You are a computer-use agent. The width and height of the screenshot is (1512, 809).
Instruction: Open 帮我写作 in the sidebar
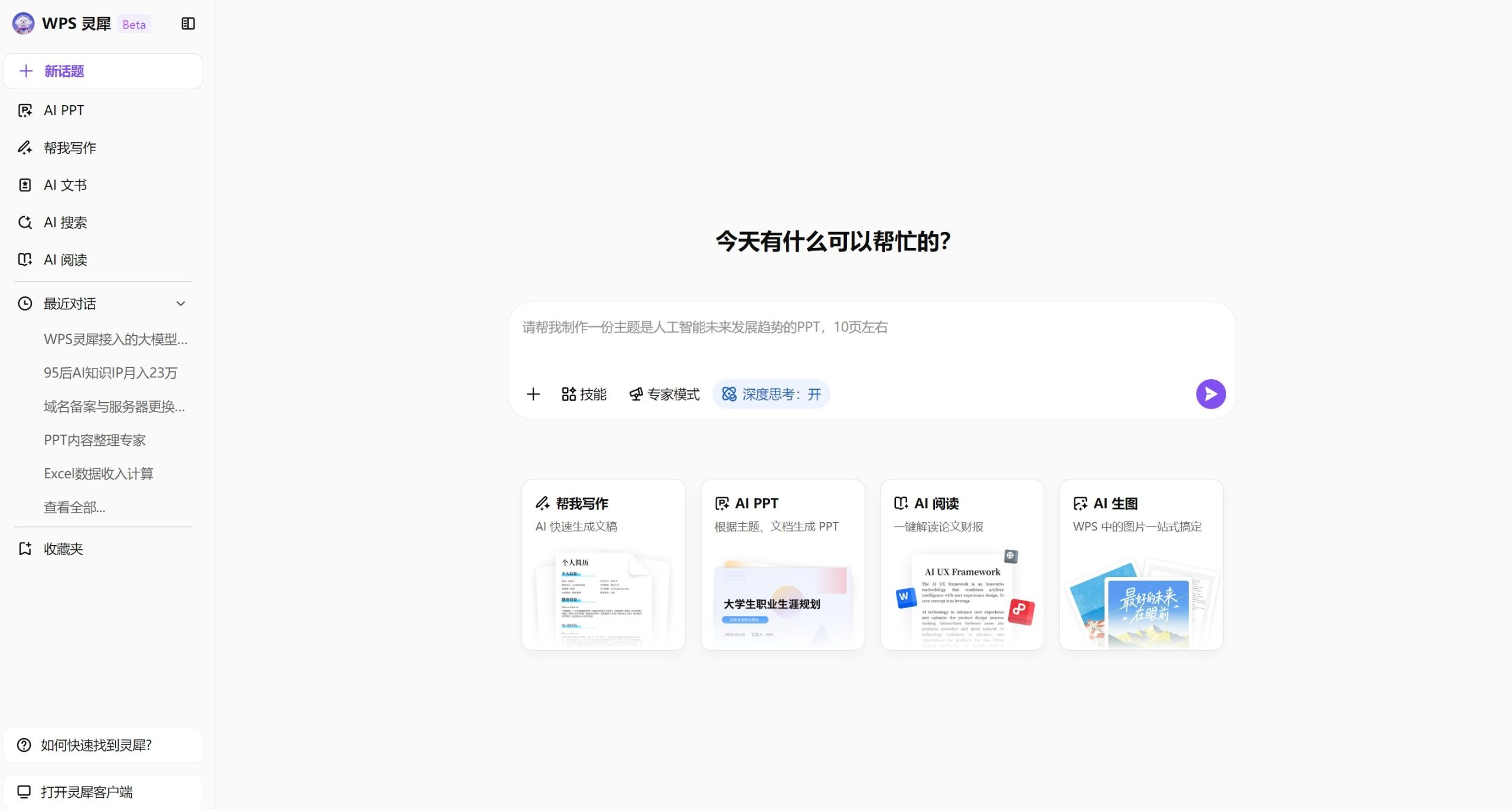pos(103,148)
